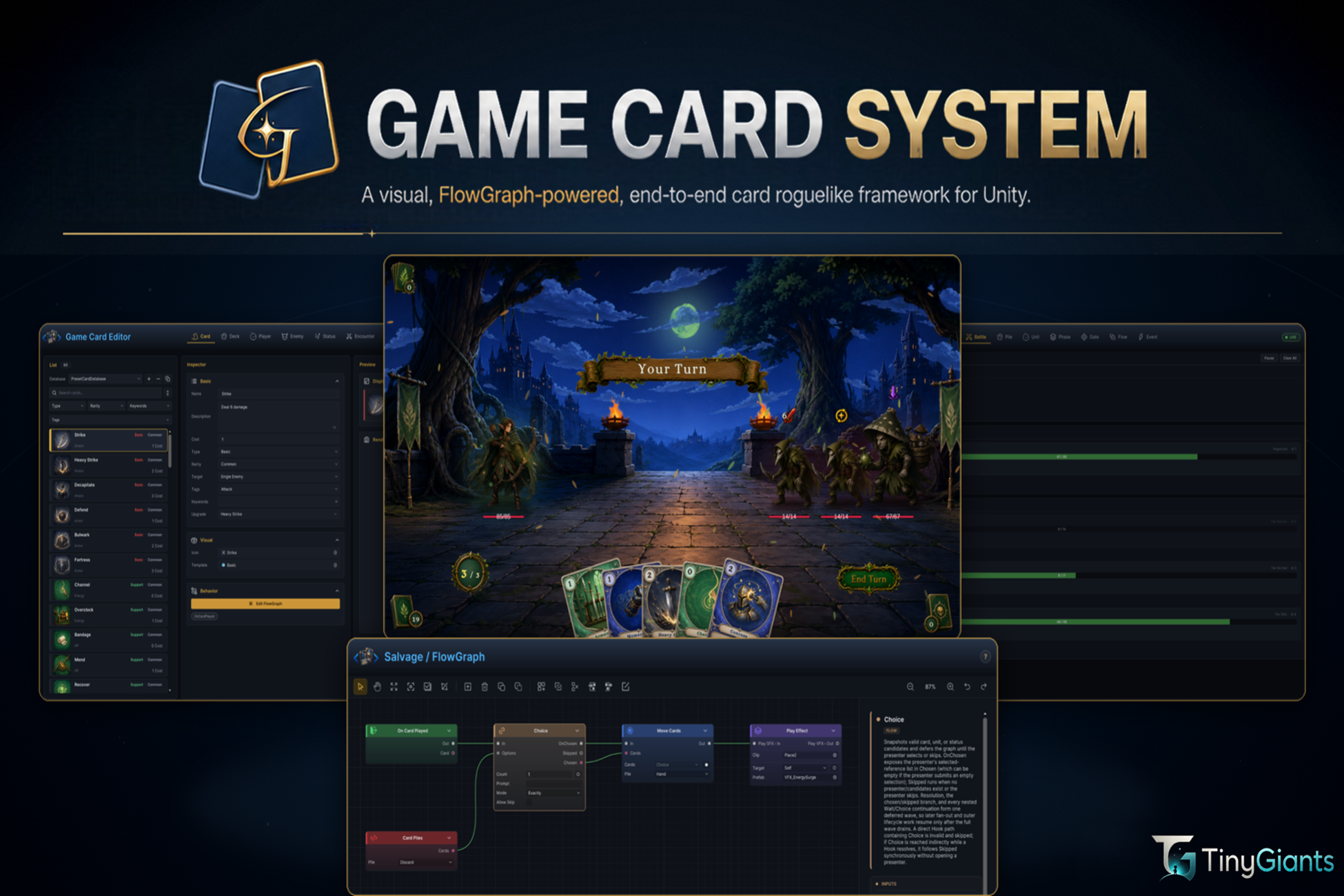Select the pointer tool in FlowGraph toolbar

pyautogui.click(x=360, y=686)
